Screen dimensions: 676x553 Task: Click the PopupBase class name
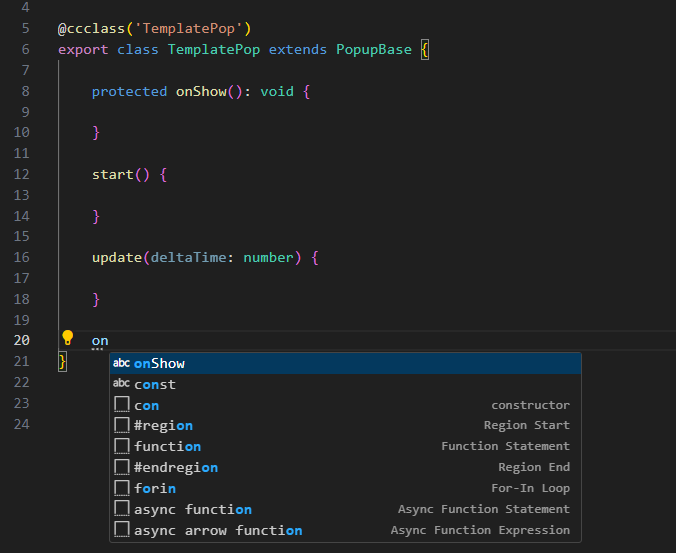[x=374, y=49]
